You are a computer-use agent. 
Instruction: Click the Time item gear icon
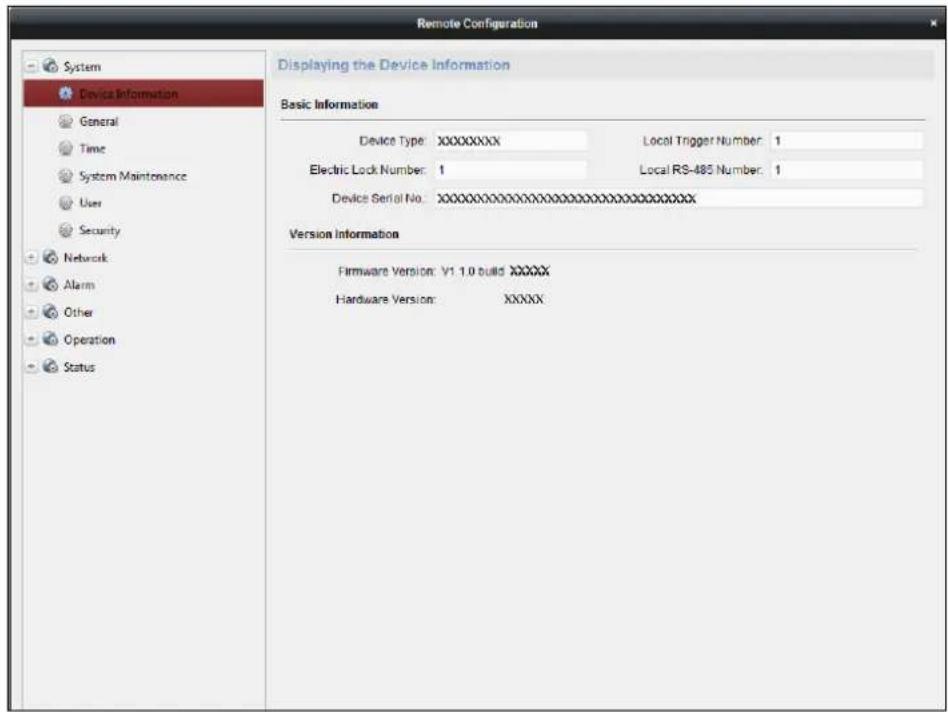coord(65,148)
